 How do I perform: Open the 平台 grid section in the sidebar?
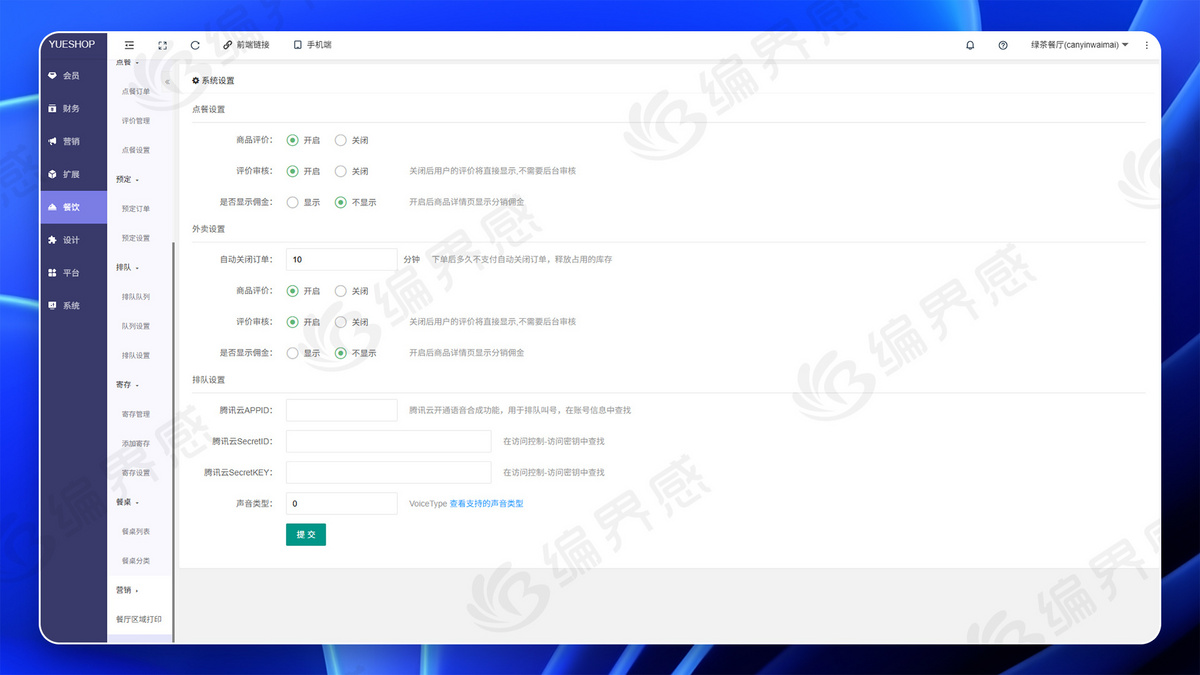pos(73,272)
